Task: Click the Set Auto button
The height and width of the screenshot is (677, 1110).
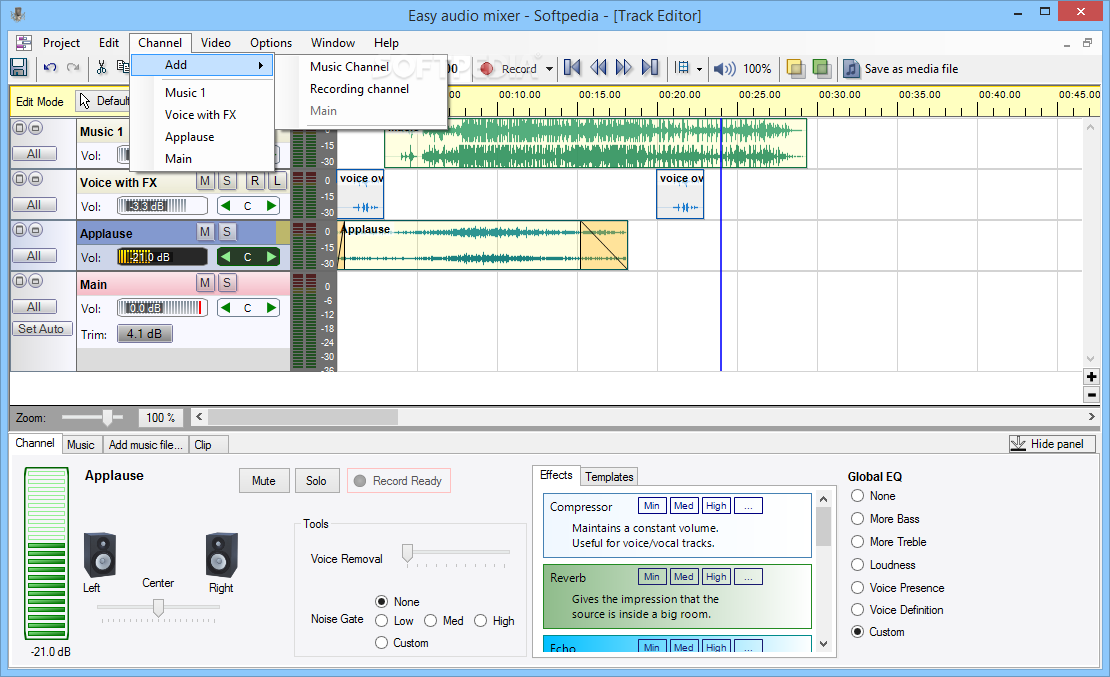Action: point(42,329)
